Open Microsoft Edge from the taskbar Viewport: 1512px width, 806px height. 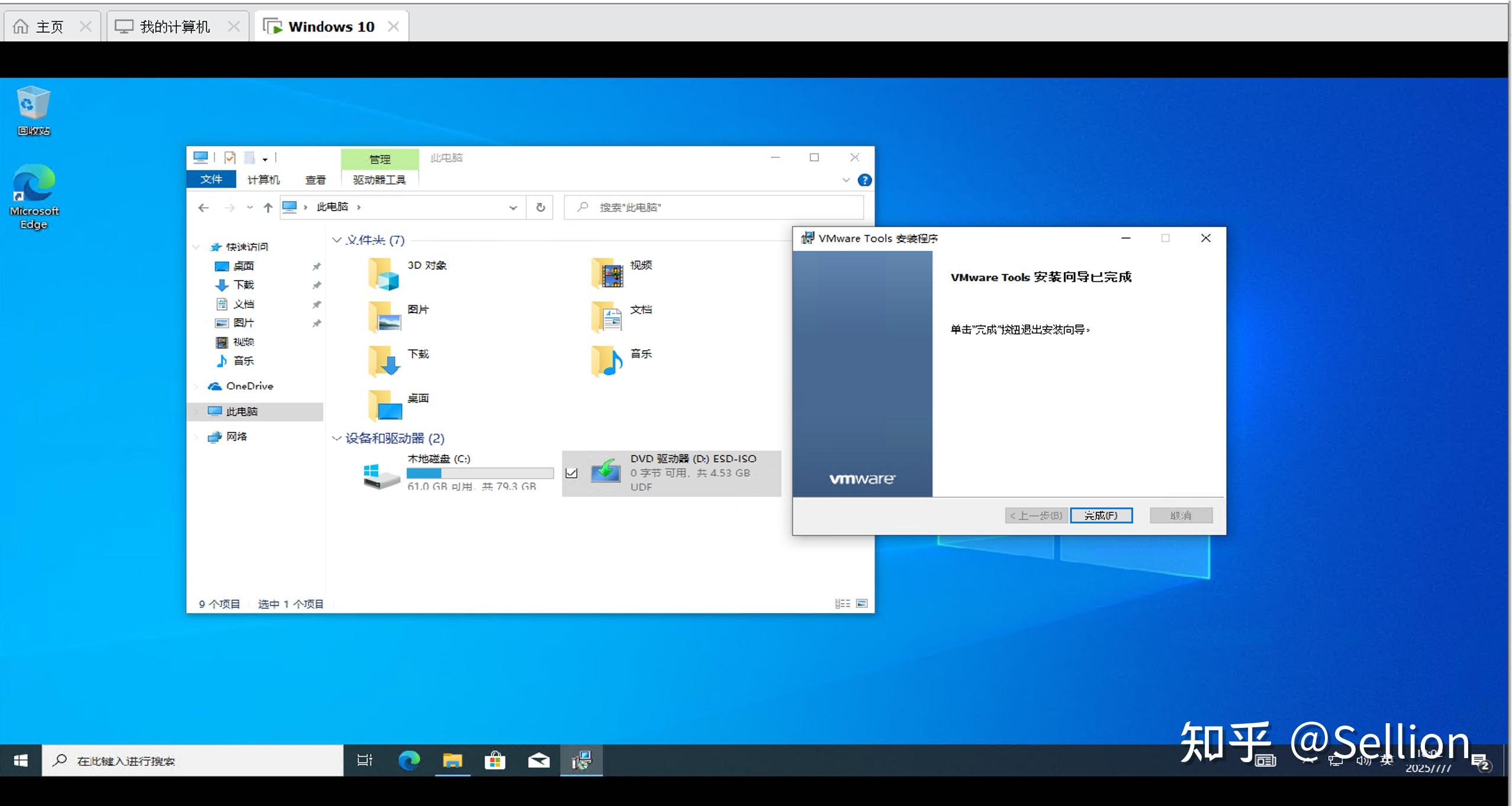coord(409,760)
